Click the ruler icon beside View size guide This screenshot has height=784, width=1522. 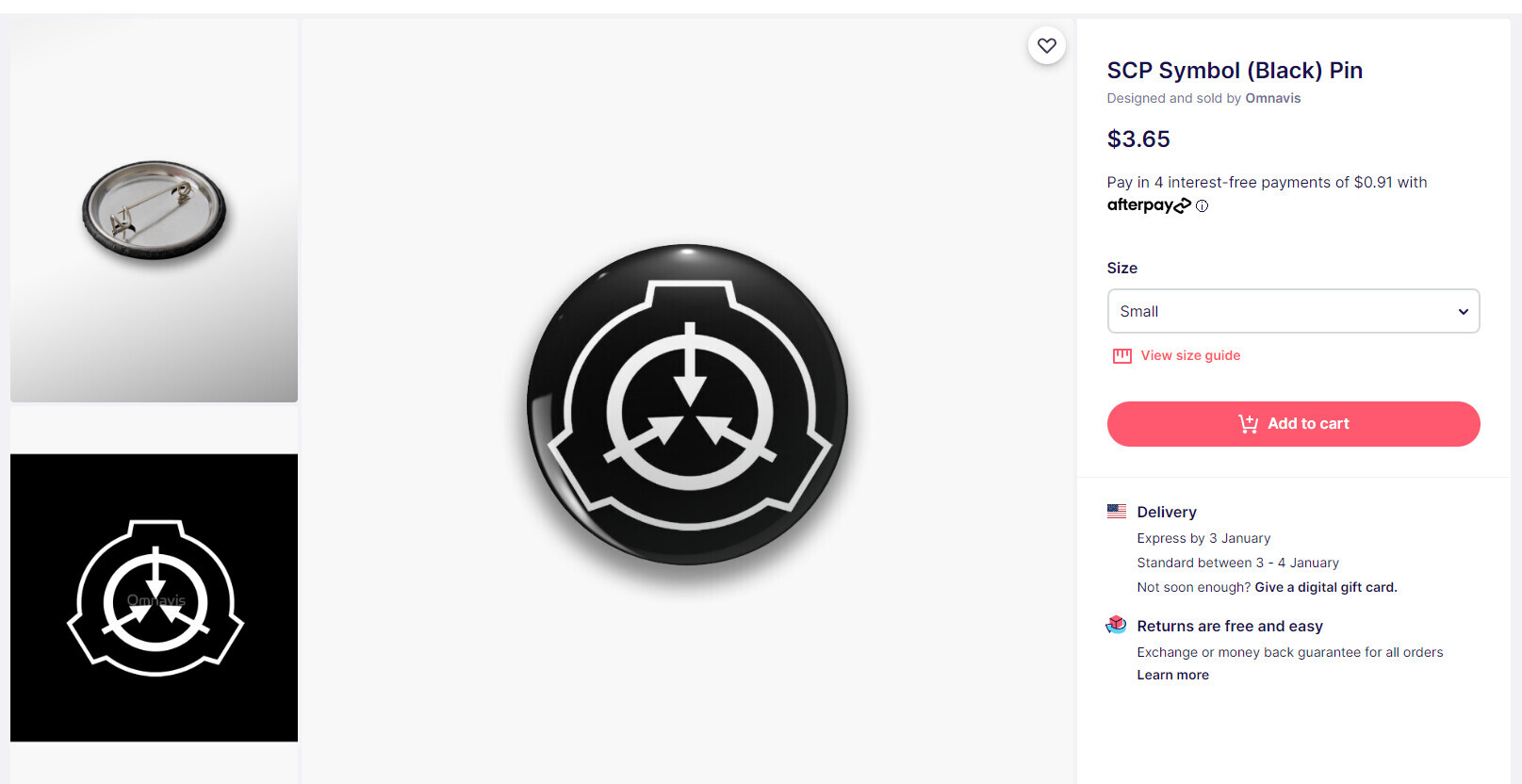click(x=1121, y=356)
